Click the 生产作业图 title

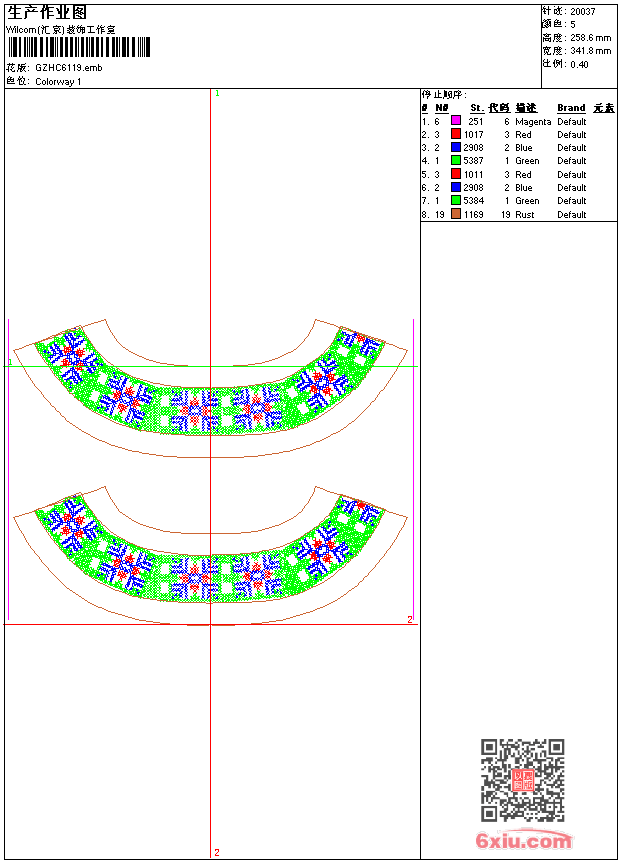point(47,13)
